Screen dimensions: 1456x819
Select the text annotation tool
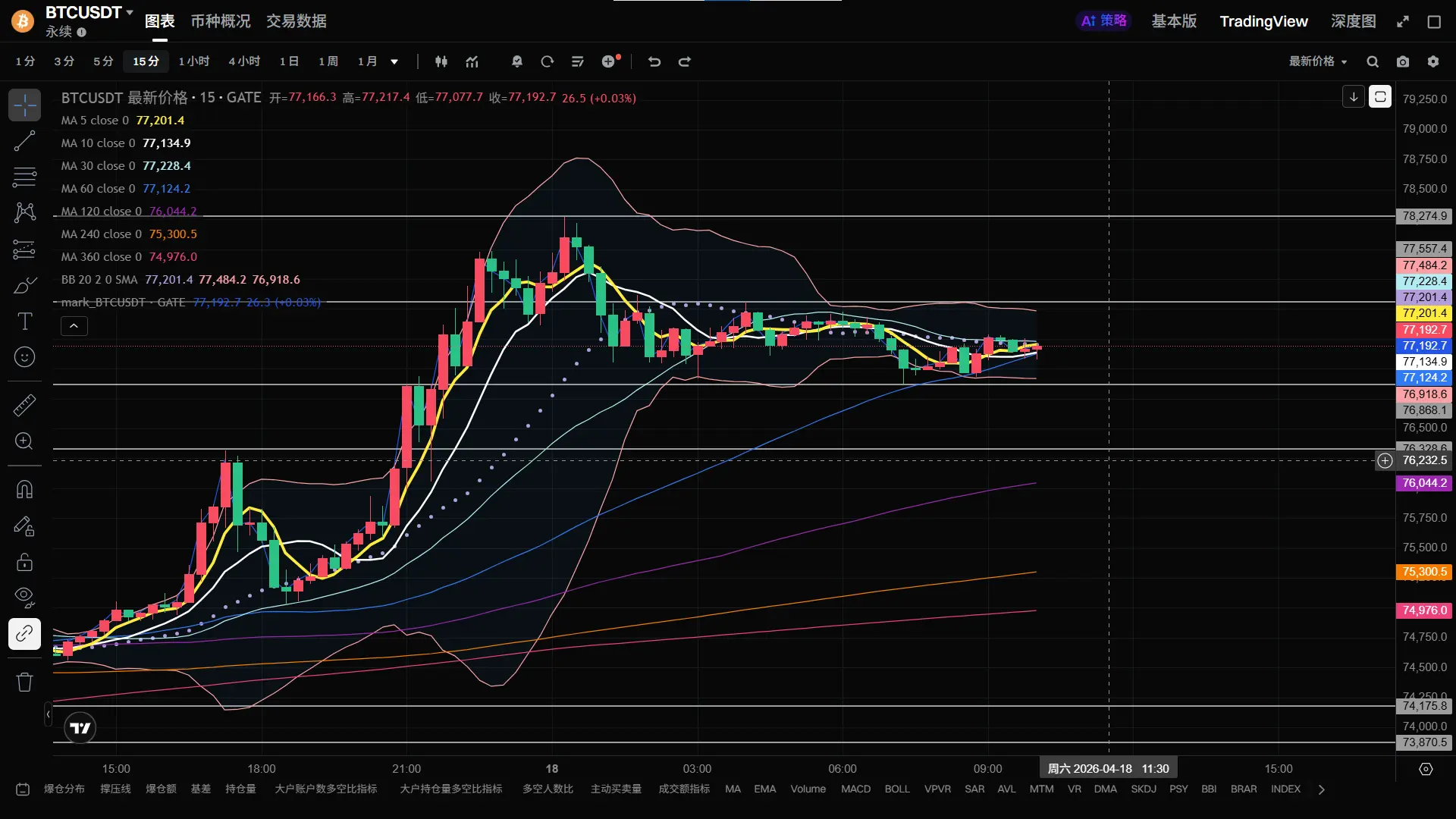(24, 322)
